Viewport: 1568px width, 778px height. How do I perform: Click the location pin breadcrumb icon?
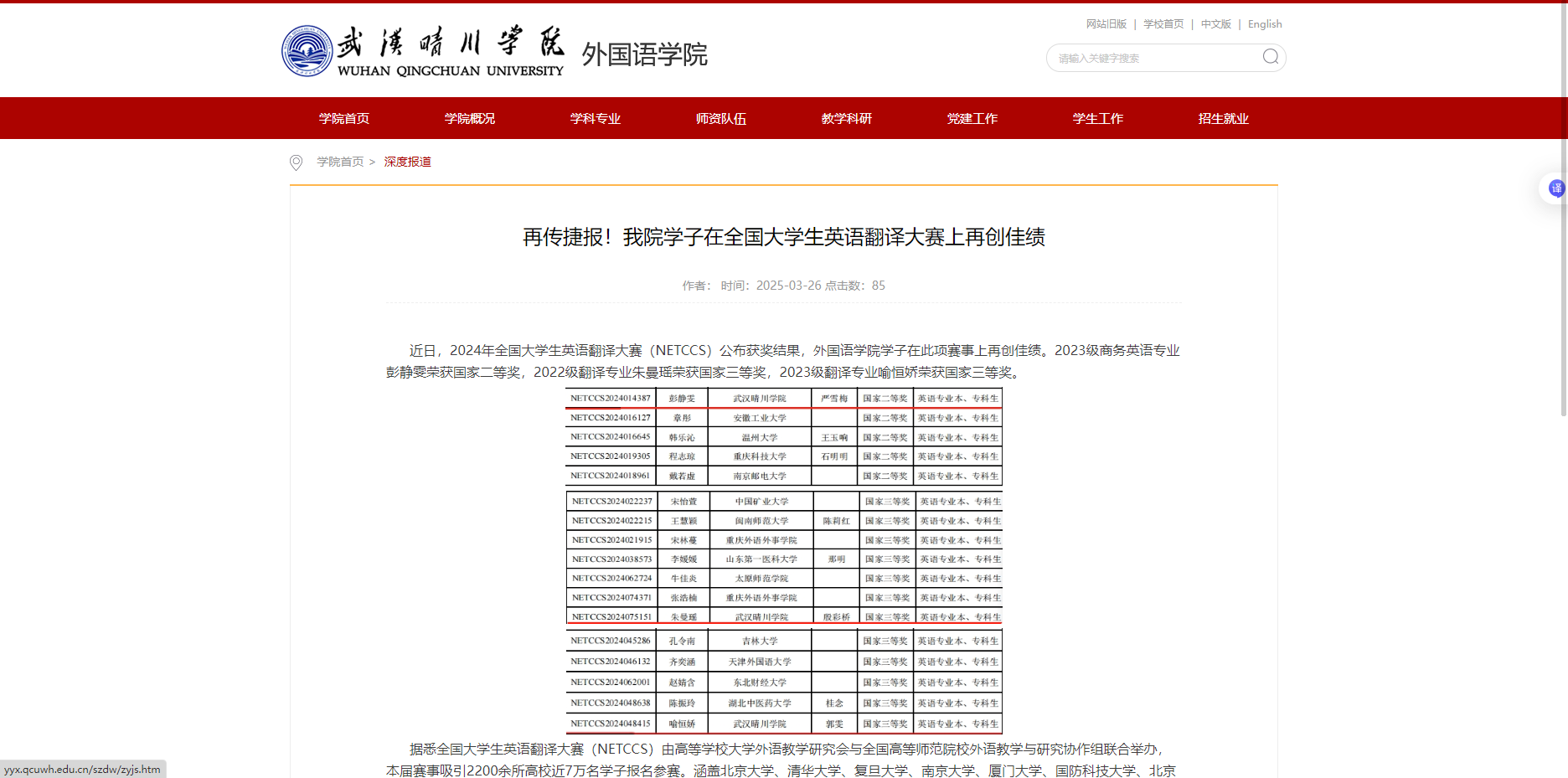[296, 162]
